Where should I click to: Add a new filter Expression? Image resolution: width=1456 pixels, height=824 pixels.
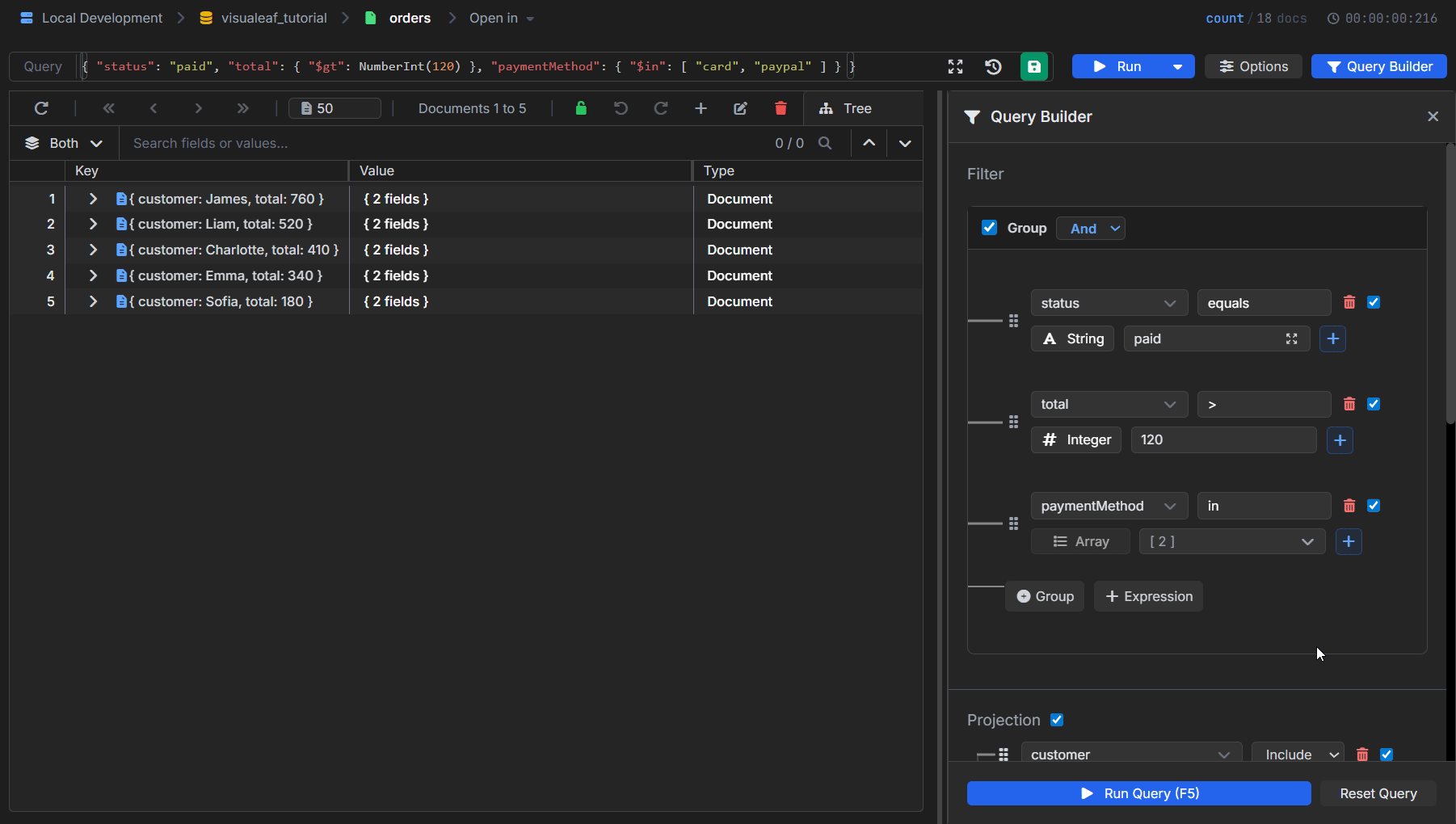(x=1148, y=596)
